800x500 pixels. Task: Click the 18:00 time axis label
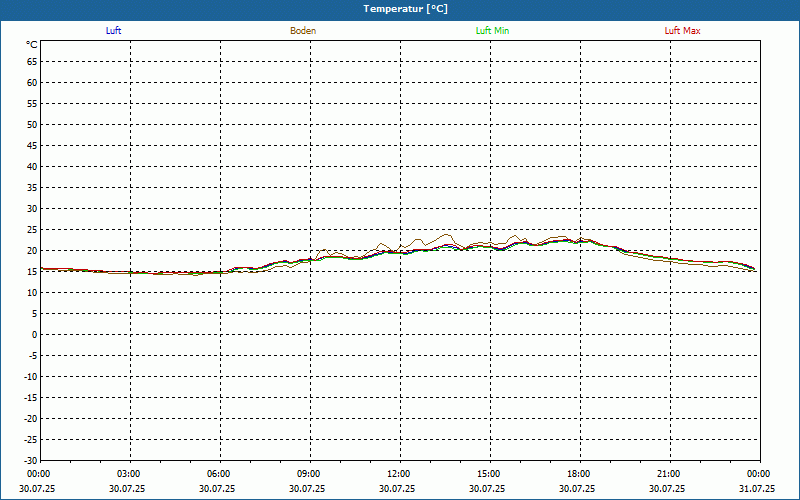click(x=579, y=474)
